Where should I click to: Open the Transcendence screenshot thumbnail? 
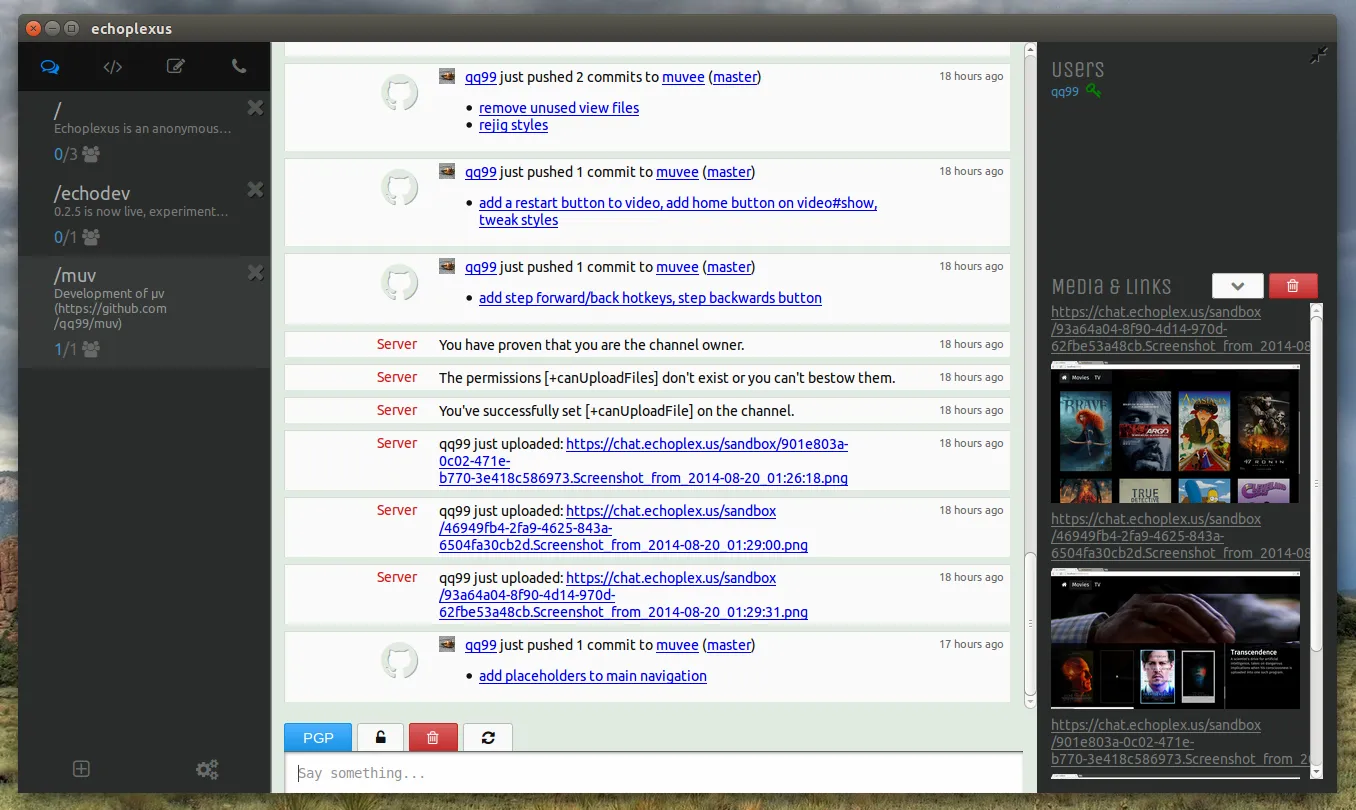point(1175,639)
